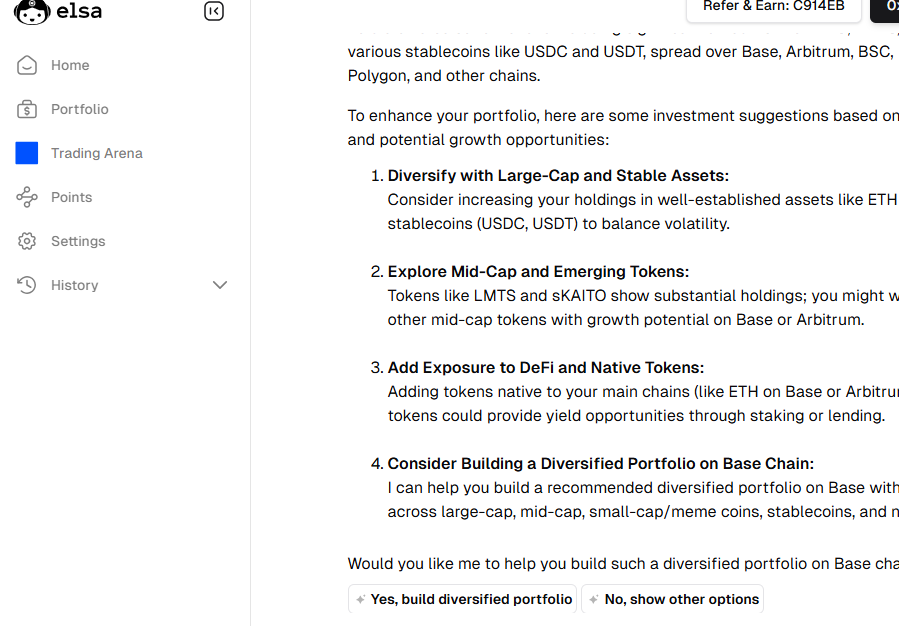Click the blue Trading Arena icon

tap(27, 153)
